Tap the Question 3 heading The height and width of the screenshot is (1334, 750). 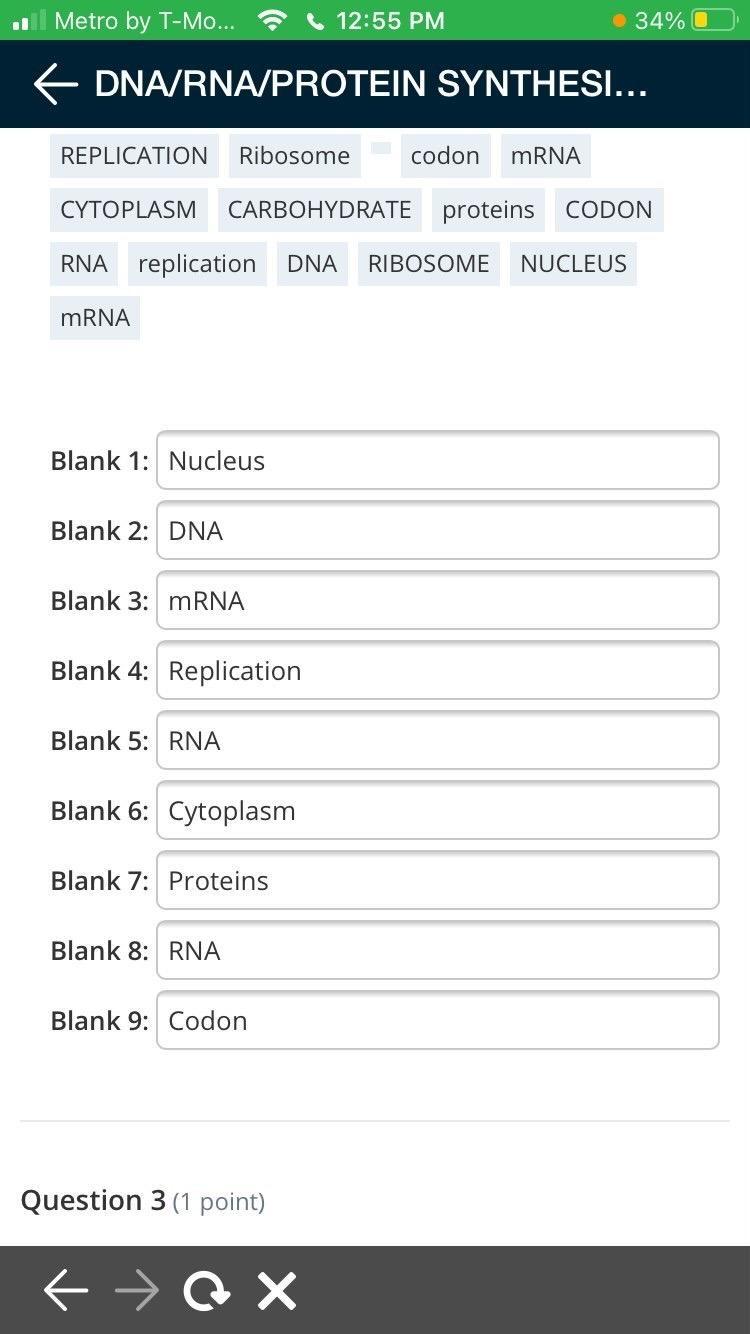(93, 1200)
